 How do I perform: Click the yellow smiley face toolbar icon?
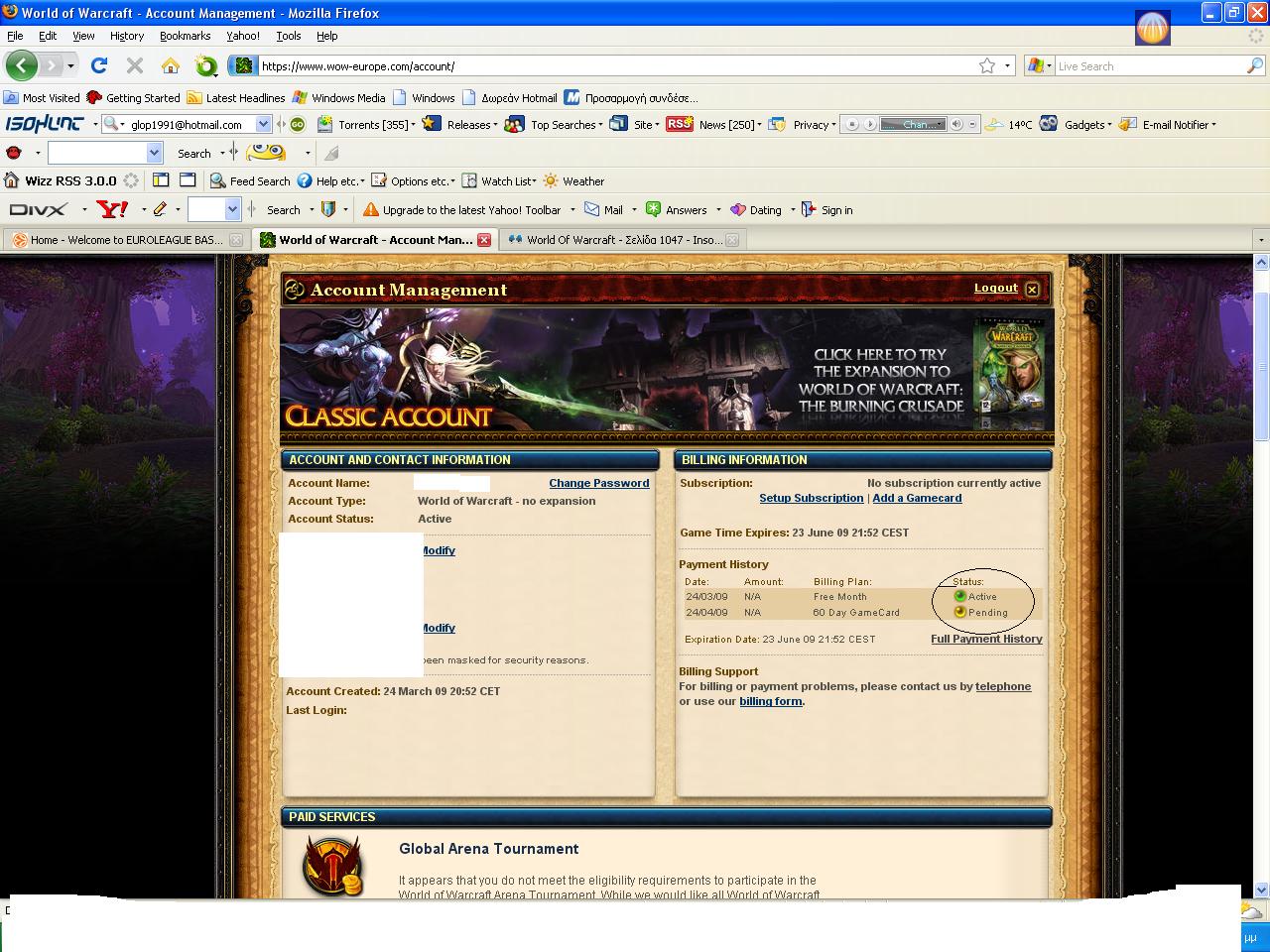point(266,152)
